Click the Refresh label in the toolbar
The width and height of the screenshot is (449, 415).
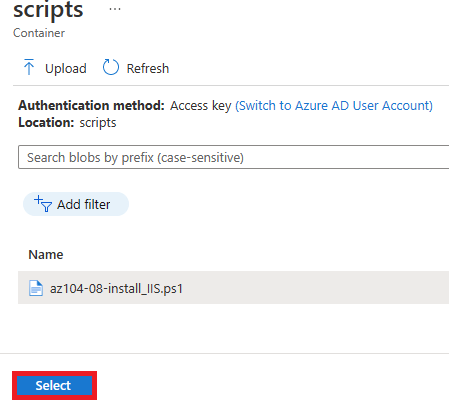click(148, 68)
